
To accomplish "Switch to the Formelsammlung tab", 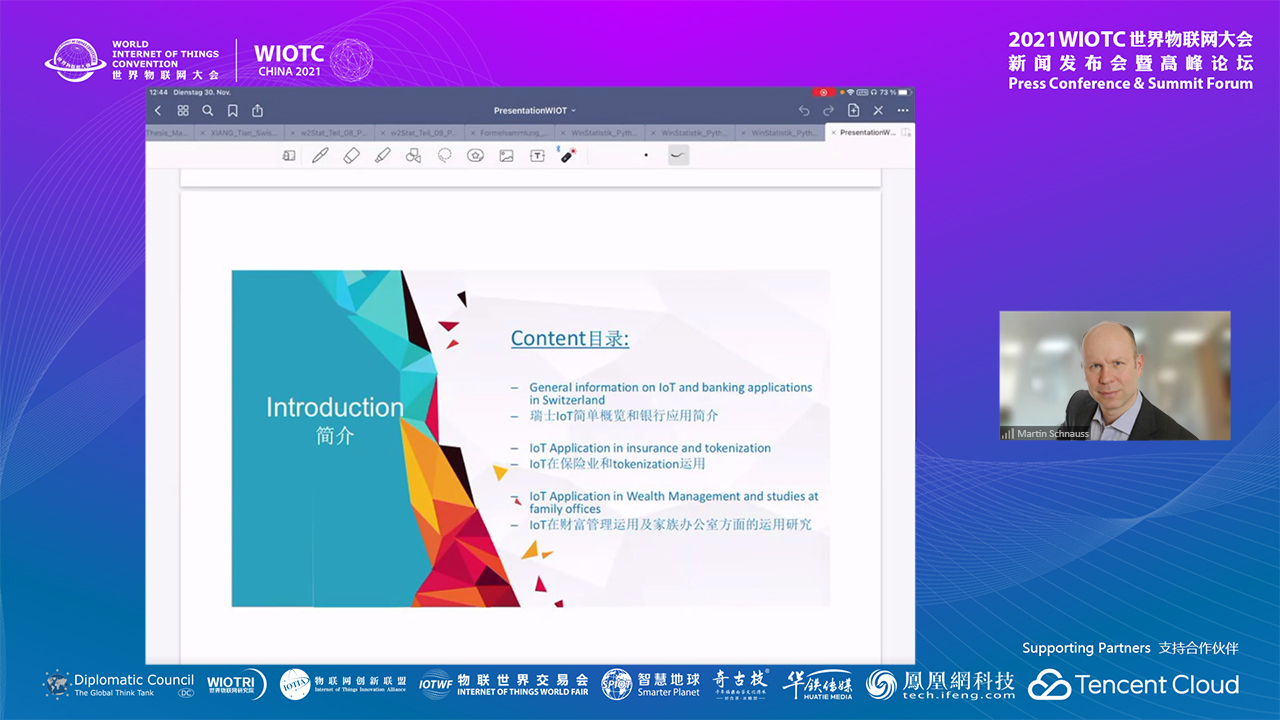I will tap(513, 132).
